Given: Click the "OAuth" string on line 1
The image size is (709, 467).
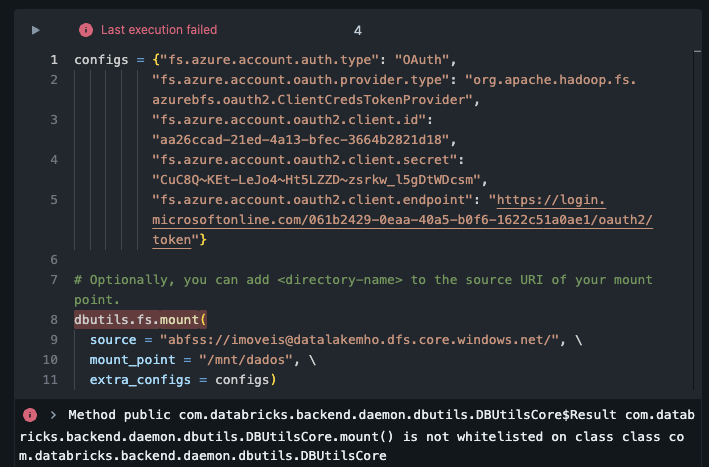Looking at the screenshot, I should 422,60.
